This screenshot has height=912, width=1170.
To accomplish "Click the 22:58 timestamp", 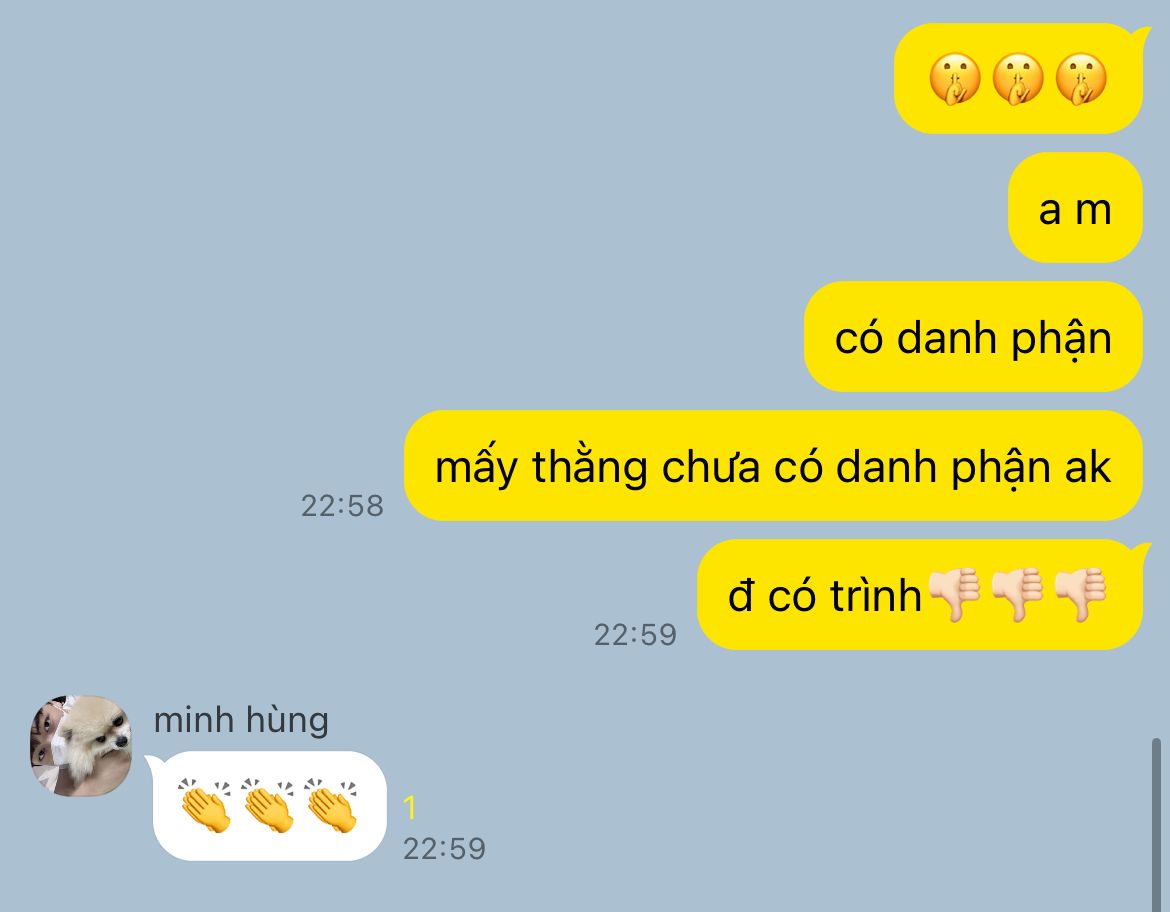I will [x=342, y=506].
